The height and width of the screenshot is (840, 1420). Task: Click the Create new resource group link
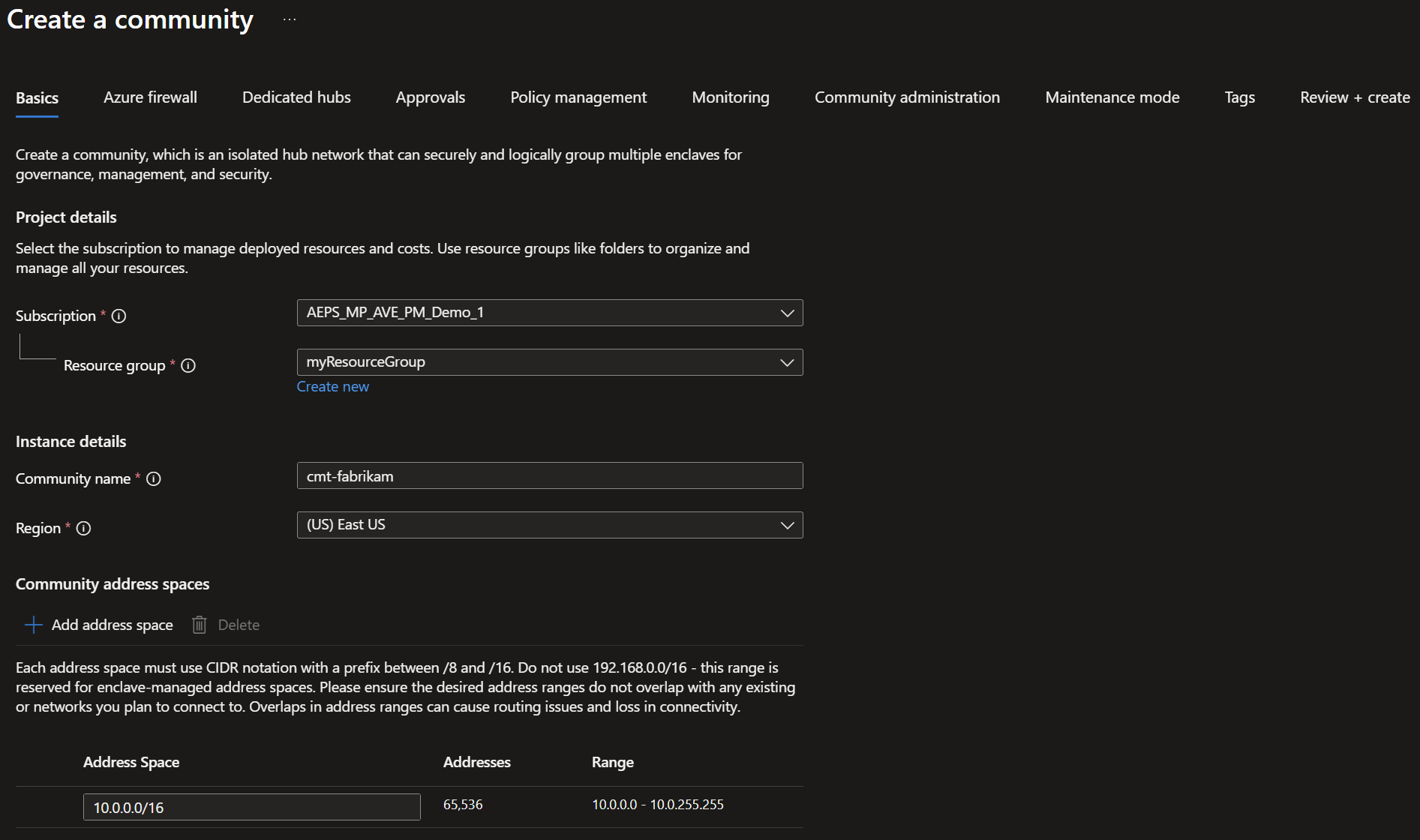pos(333,387)
